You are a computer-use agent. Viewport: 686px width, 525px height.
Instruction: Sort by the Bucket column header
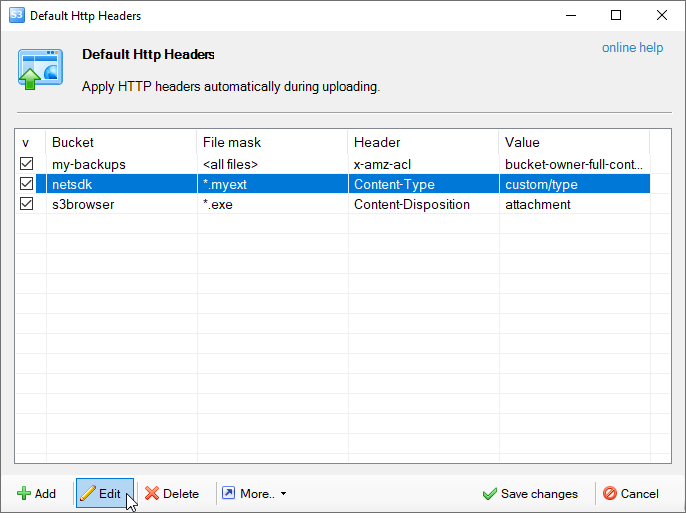121,142
